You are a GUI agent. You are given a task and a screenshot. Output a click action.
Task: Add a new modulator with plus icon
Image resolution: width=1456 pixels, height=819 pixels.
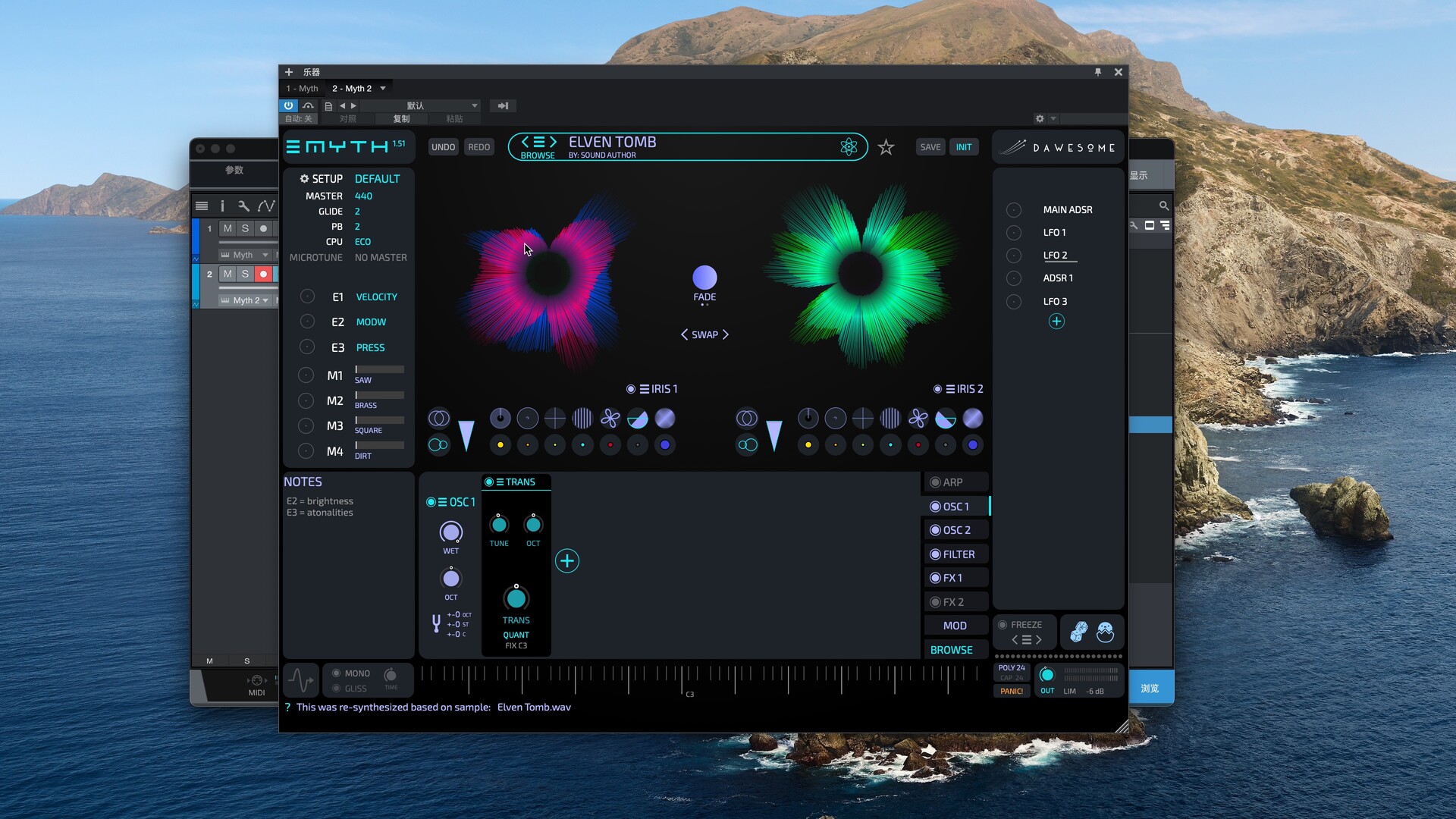tap(1056, 322)
